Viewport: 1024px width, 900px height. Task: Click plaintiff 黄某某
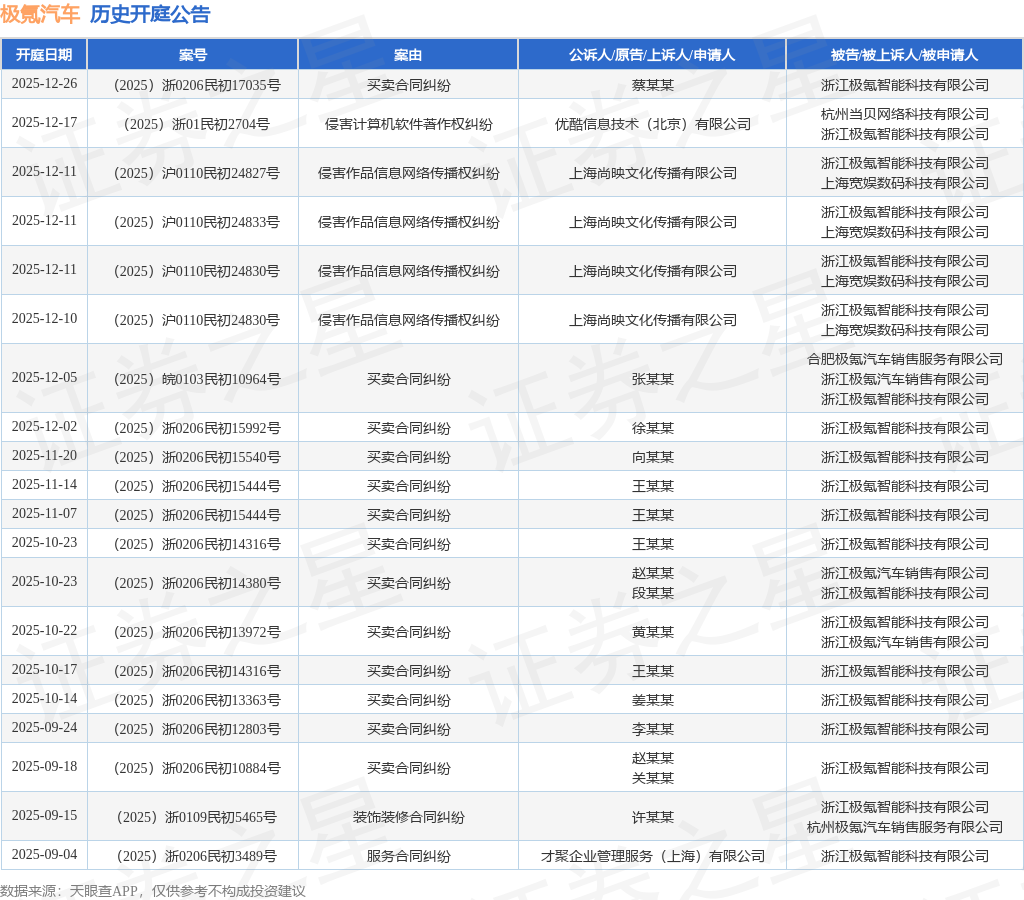click(x=652, y=632)
